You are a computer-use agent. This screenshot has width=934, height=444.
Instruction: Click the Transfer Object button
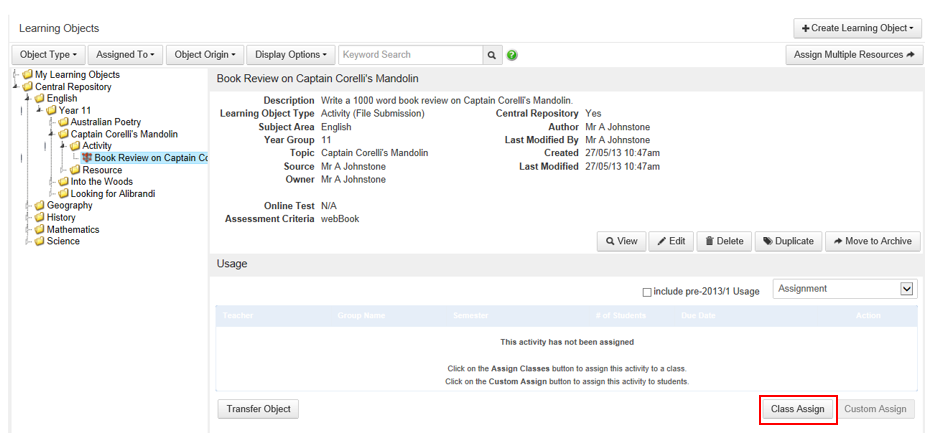[257, 409]
